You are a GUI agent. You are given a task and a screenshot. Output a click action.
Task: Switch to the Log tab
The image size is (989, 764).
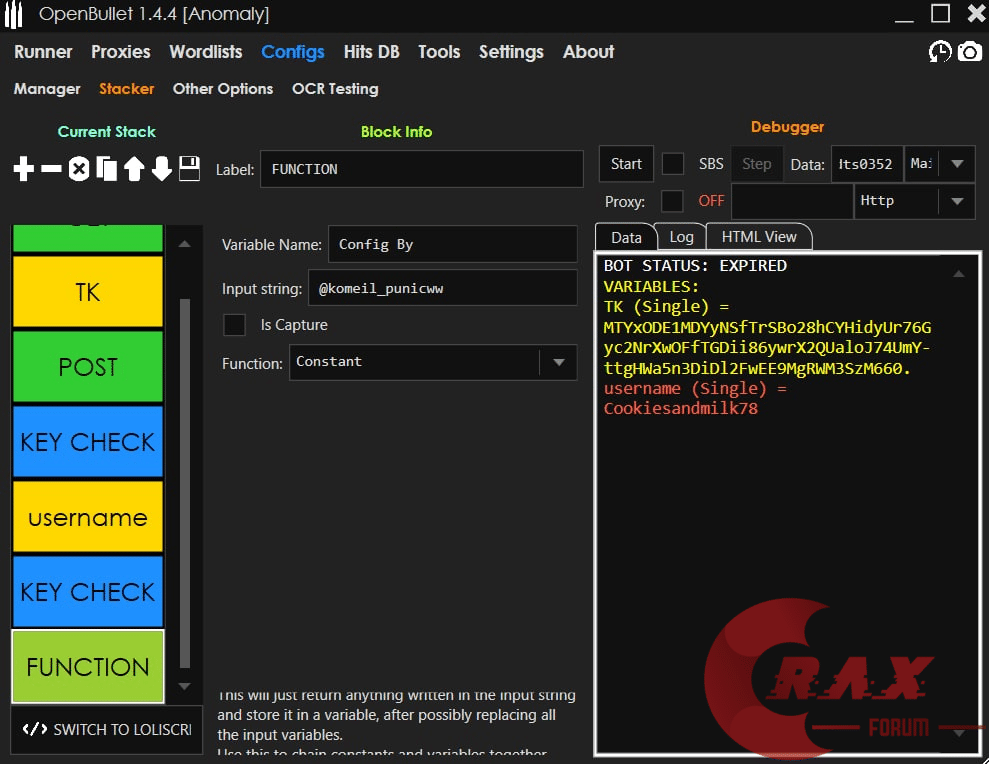tap(681, 237)
